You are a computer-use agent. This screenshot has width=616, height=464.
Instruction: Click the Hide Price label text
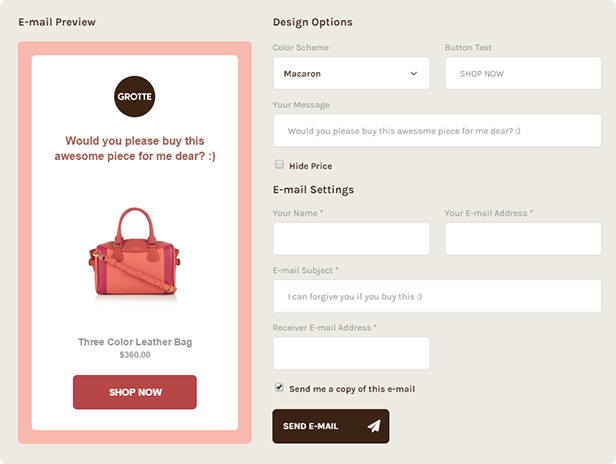coord(310,166)
